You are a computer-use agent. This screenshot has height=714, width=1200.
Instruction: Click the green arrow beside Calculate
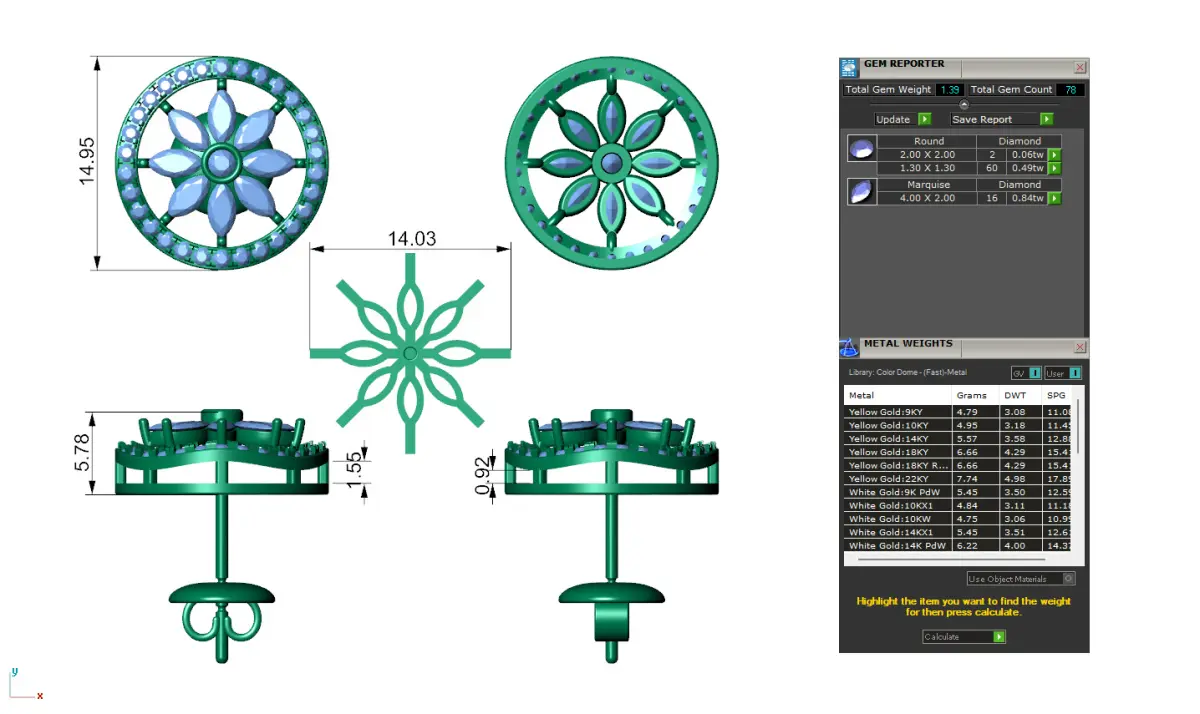(x=999, y=636)
